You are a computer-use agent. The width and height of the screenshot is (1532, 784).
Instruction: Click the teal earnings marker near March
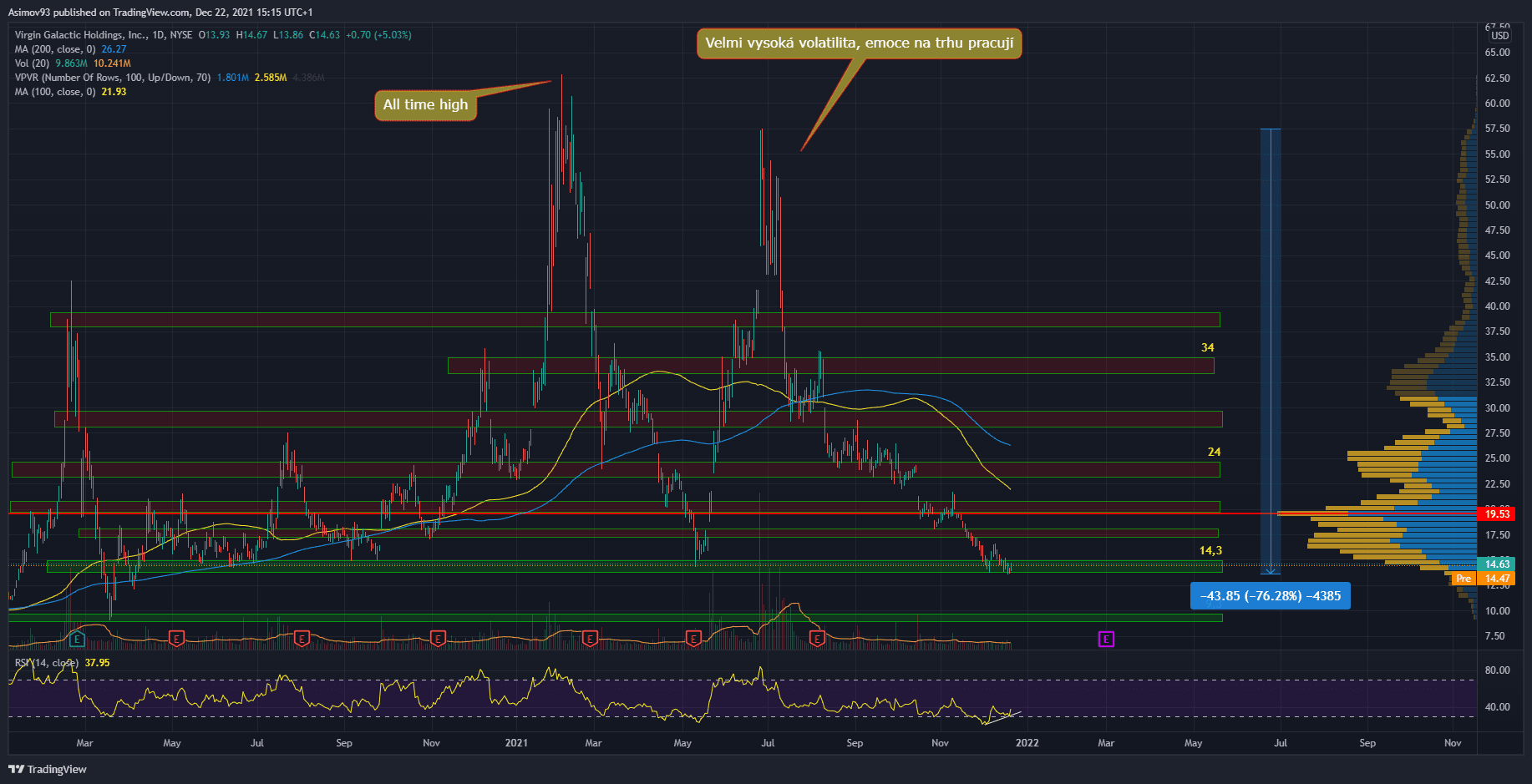click(x=77, y=639)
